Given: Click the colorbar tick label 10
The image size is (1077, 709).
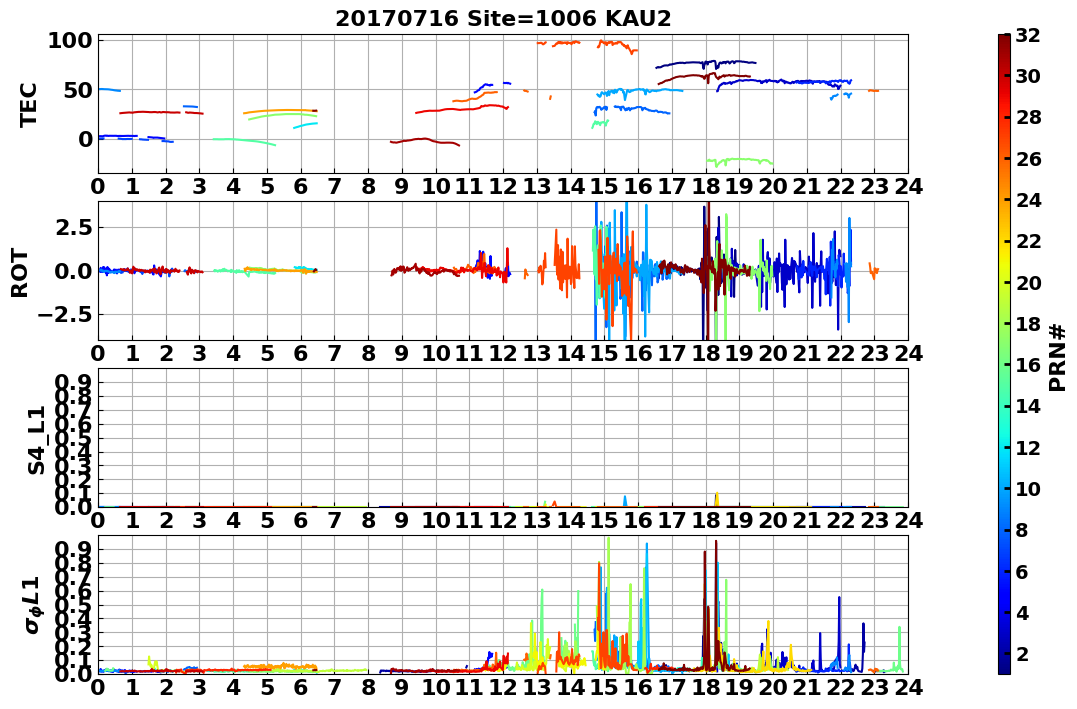Looking at the screenshot, I should pos(1028,488).
